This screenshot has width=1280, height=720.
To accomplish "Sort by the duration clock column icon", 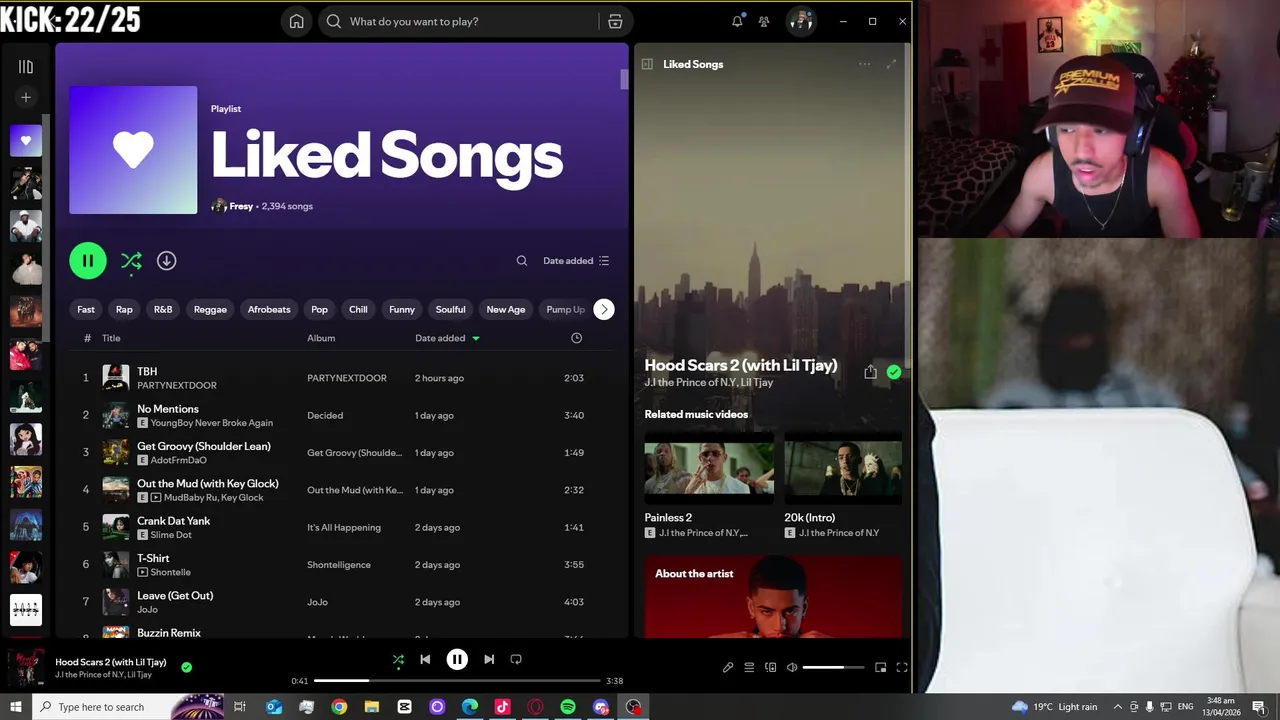I will 576,338.
